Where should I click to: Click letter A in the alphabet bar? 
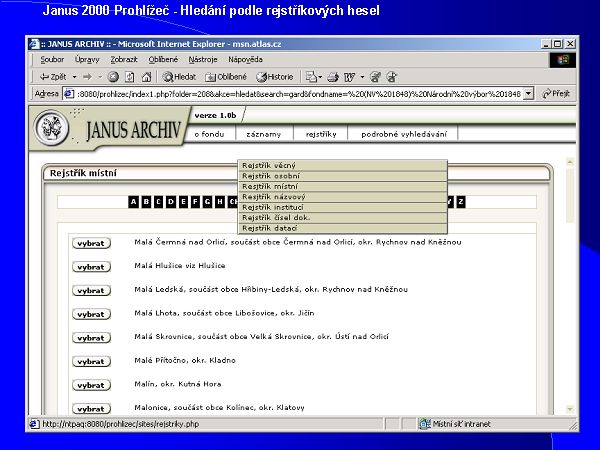133,202
